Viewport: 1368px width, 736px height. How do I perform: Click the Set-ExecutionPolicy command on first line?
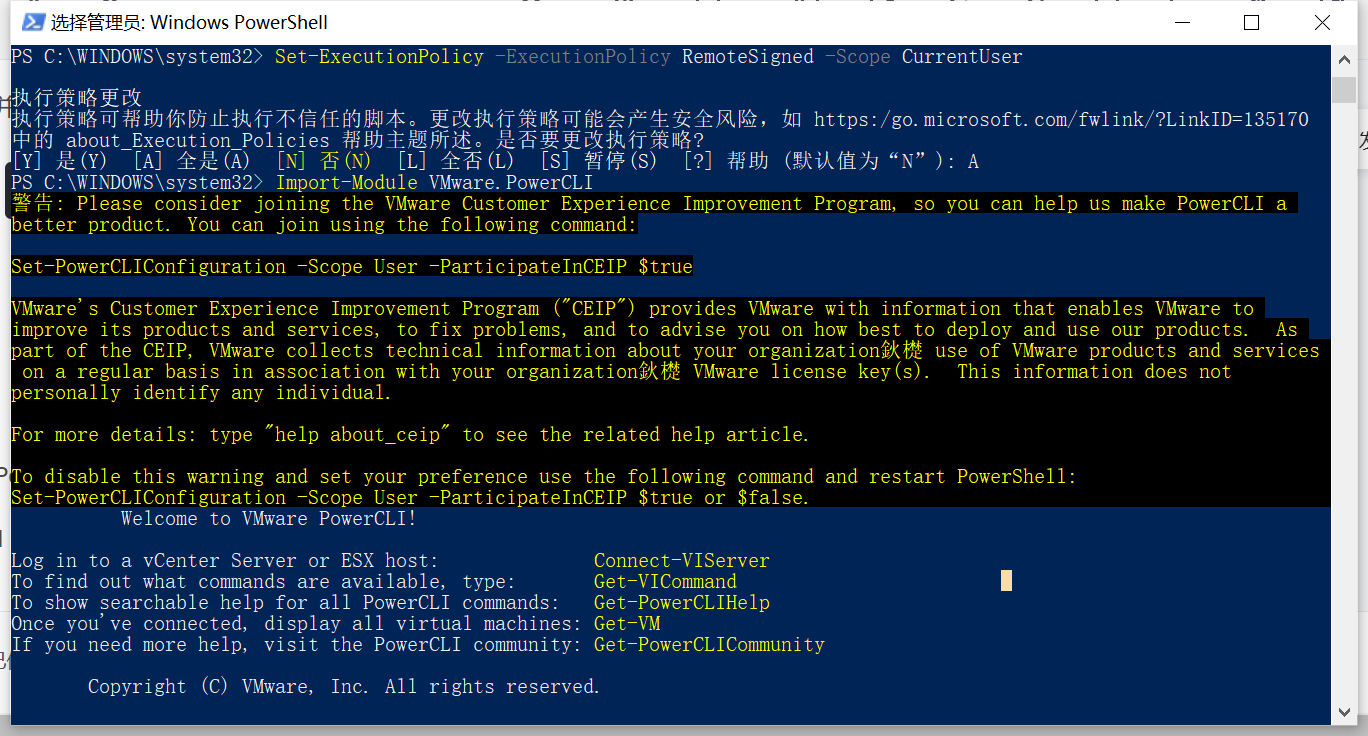click(379, 56)
